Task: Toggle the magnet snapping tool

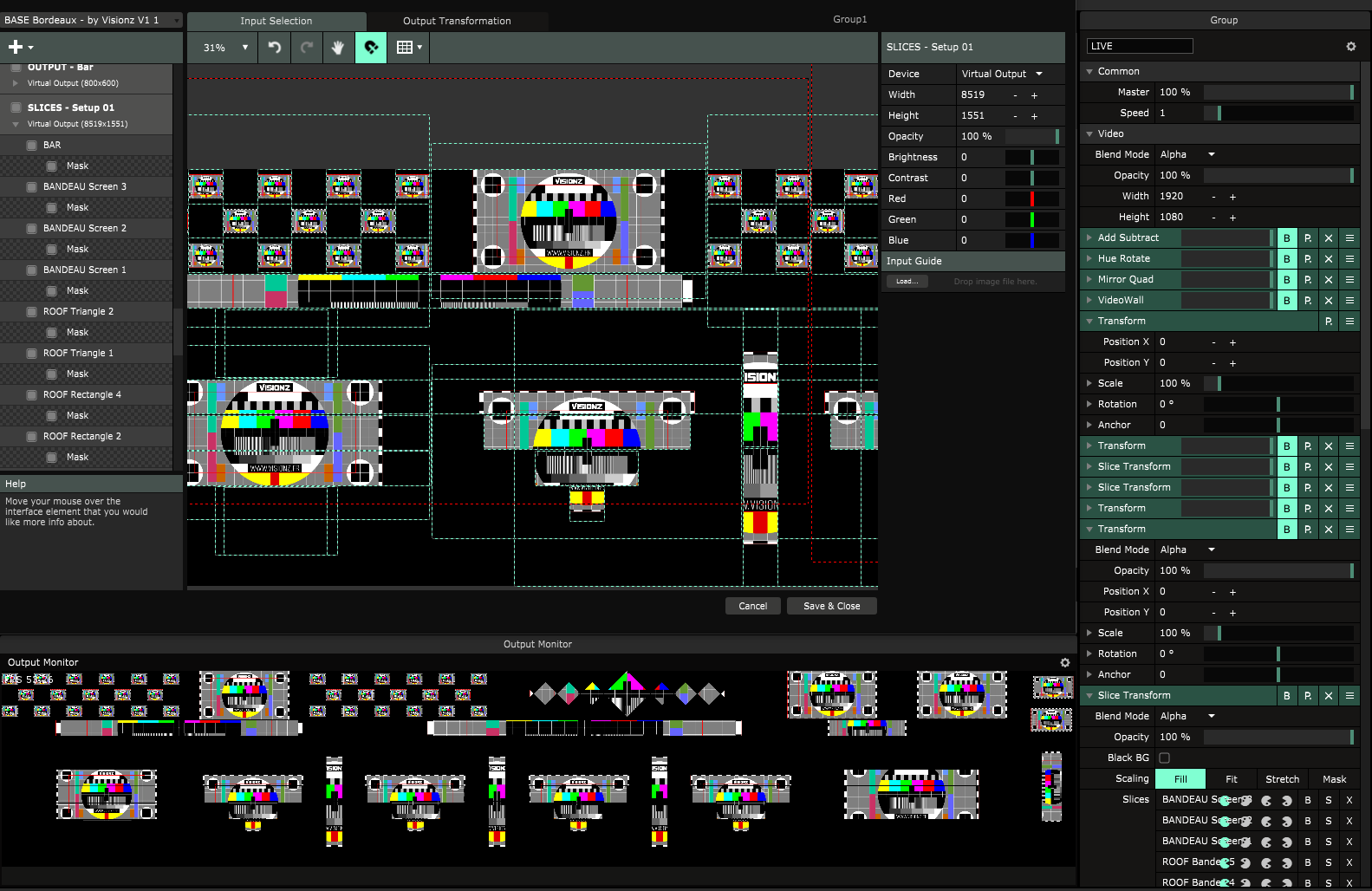Action: pyautogui.click(x=371, y=48)
